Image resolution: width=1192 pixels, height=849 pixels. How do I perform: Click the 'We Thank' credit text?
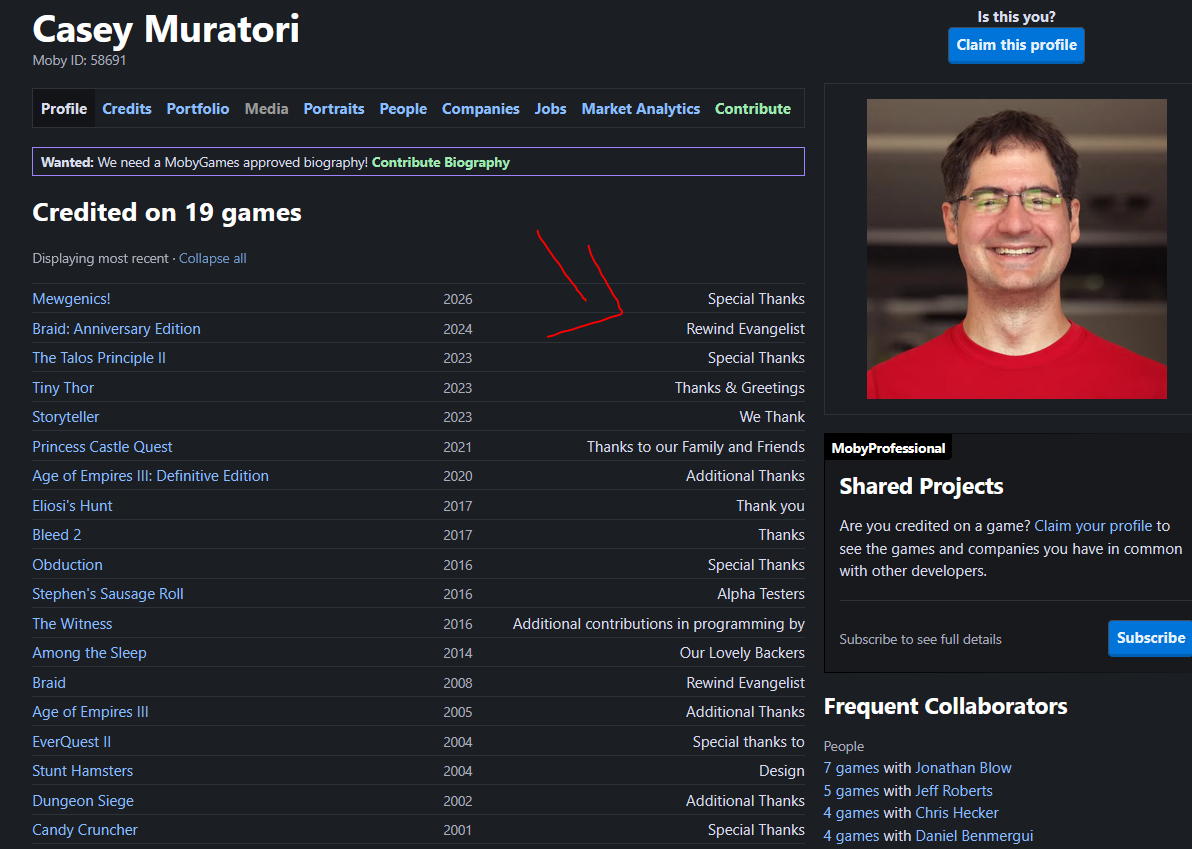pos(772,417)
